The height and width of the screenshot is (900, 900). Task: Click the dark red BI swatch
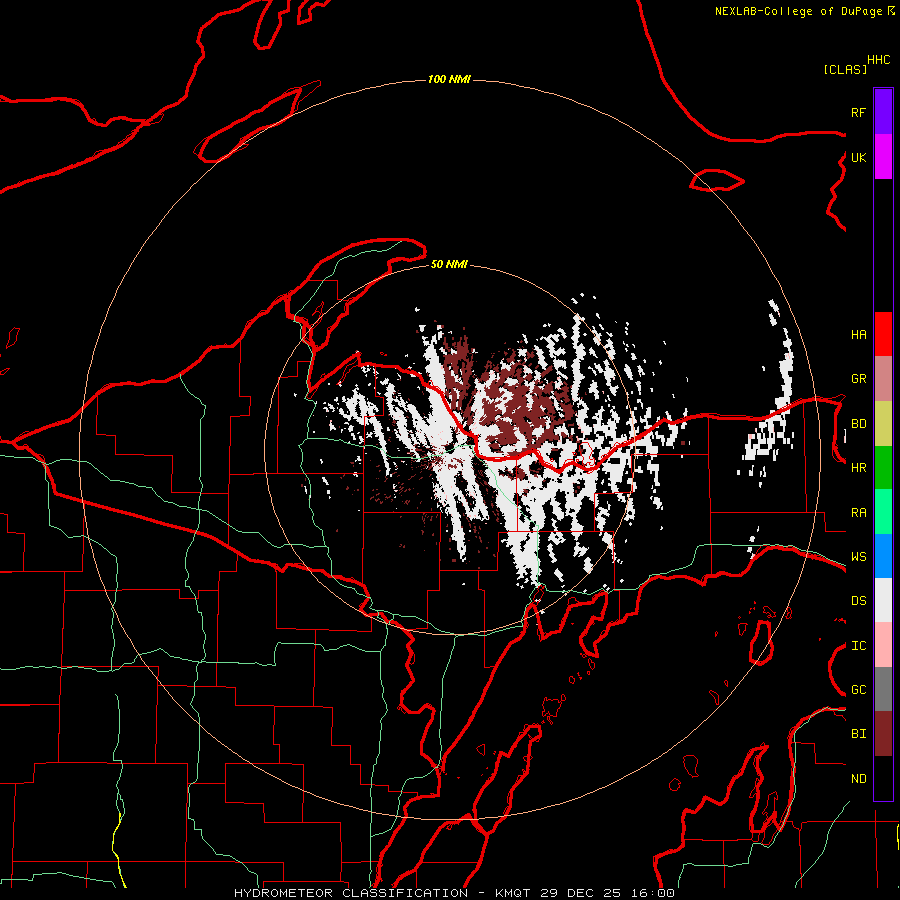(x=883, y=734)
